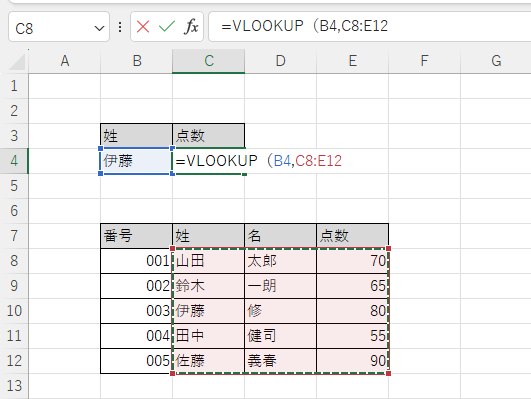Click cell C3 labeled 点数
Image resolution: width=531 pixels, height=399 pixels.
point(209,136)
